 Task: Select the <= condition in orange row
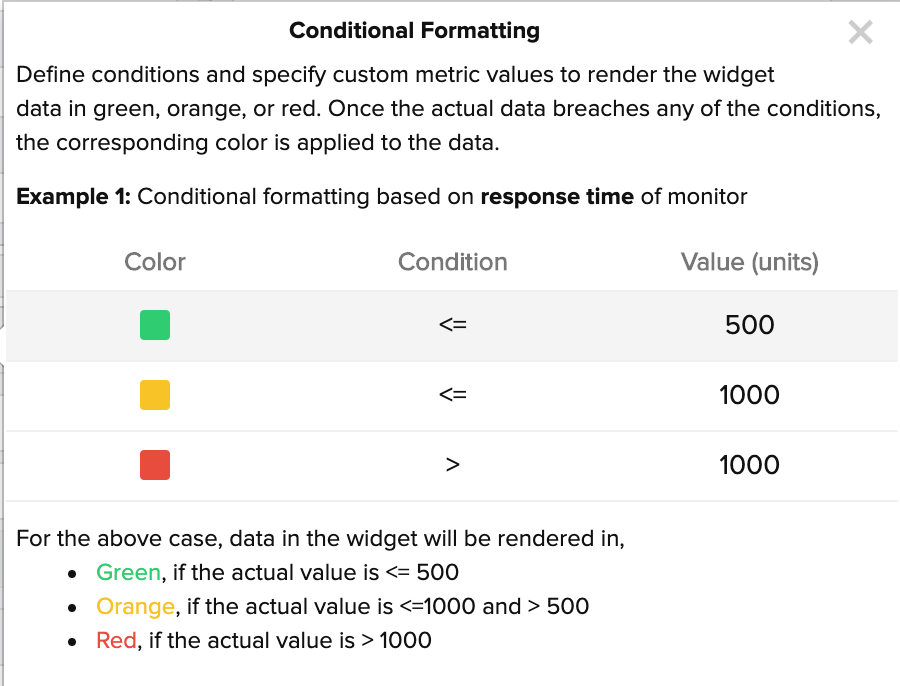click(x=452, y=395)
